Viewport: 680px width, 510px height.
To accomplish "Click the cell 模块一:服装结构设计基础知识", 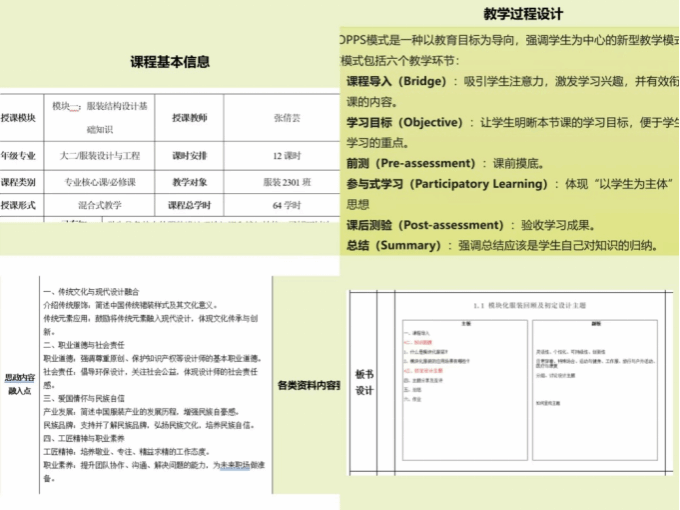I will 100,118.
